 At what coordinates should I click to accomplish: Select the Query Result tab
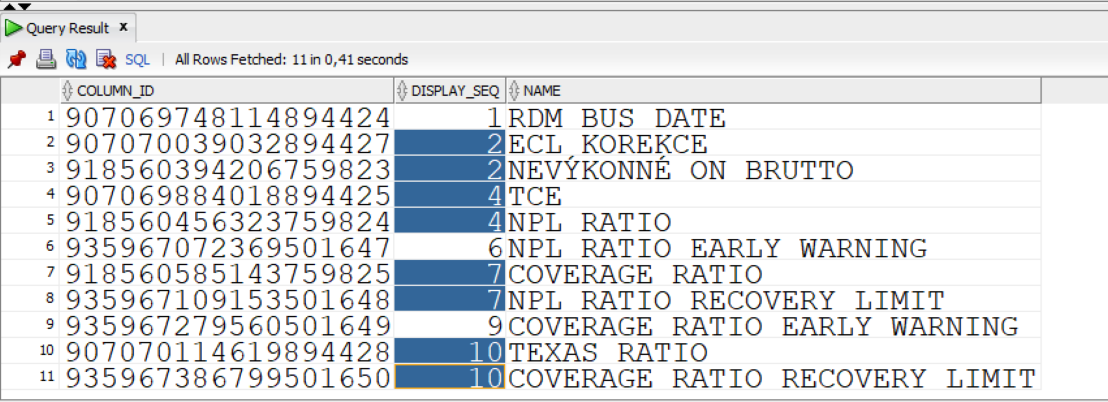point(69,28)
